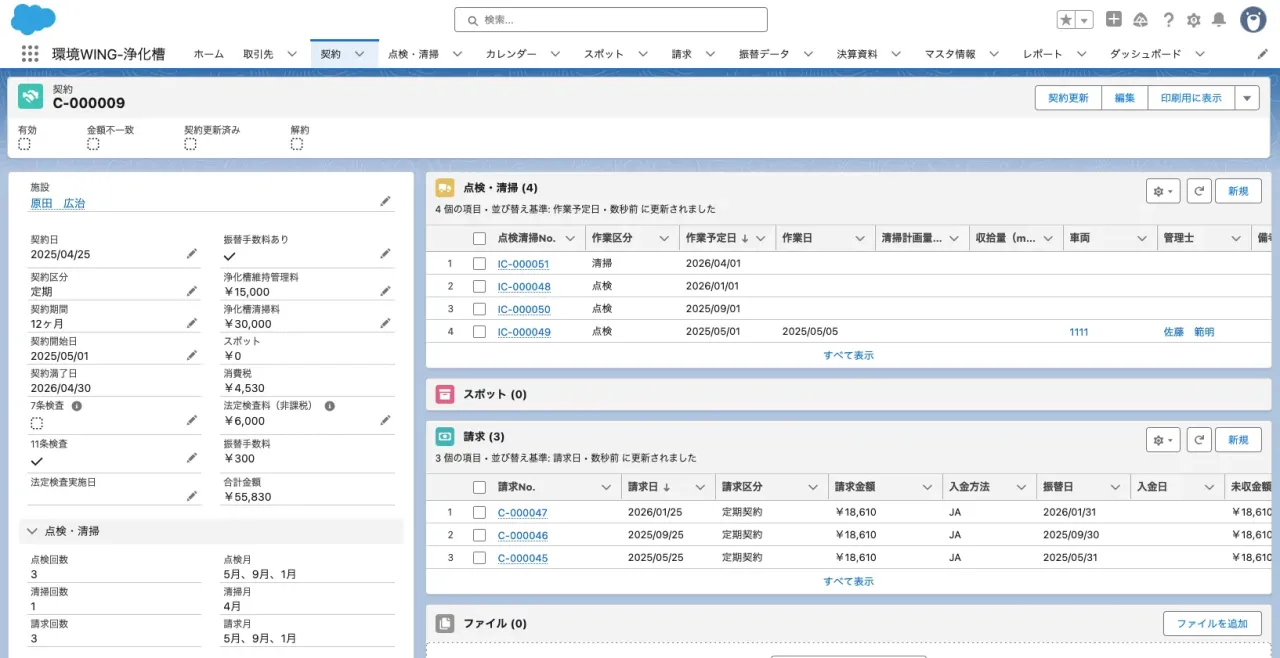
Task: Open the 振替データ navigation tab
Action: point(764,54)
